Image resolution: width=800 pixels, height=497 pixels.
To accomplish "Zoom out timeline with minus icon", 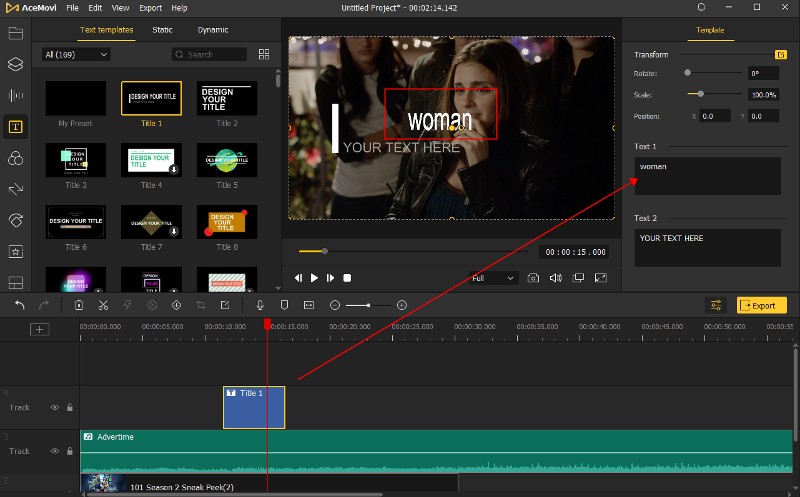I will point(335,305).
